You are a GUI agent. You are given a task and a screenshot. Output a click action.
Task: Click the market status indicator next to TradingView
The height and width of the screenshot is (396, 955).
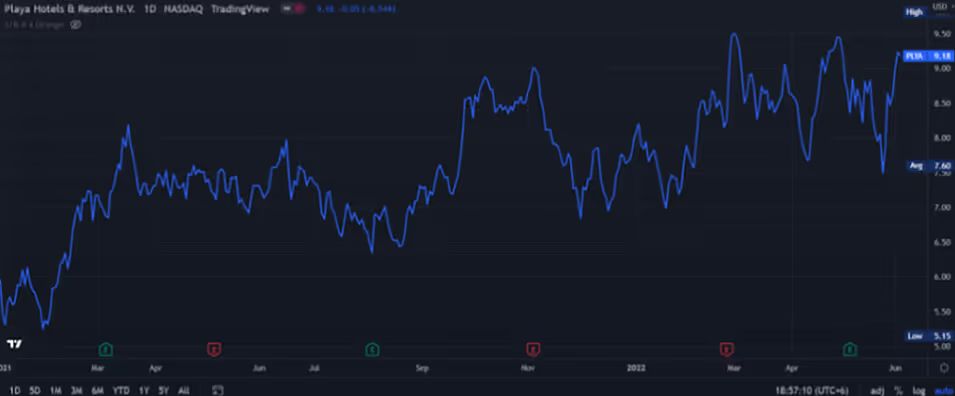pyautogui.click(x=293, y=9)
